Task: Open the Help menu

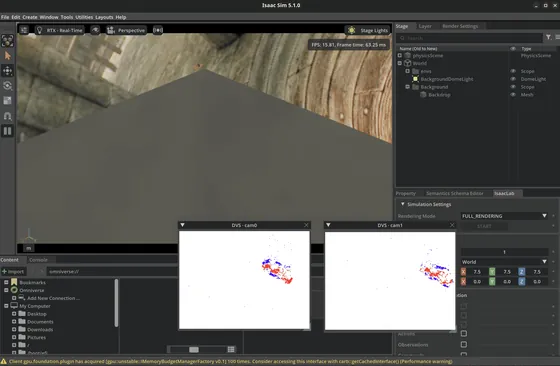Action: (121, 17)
